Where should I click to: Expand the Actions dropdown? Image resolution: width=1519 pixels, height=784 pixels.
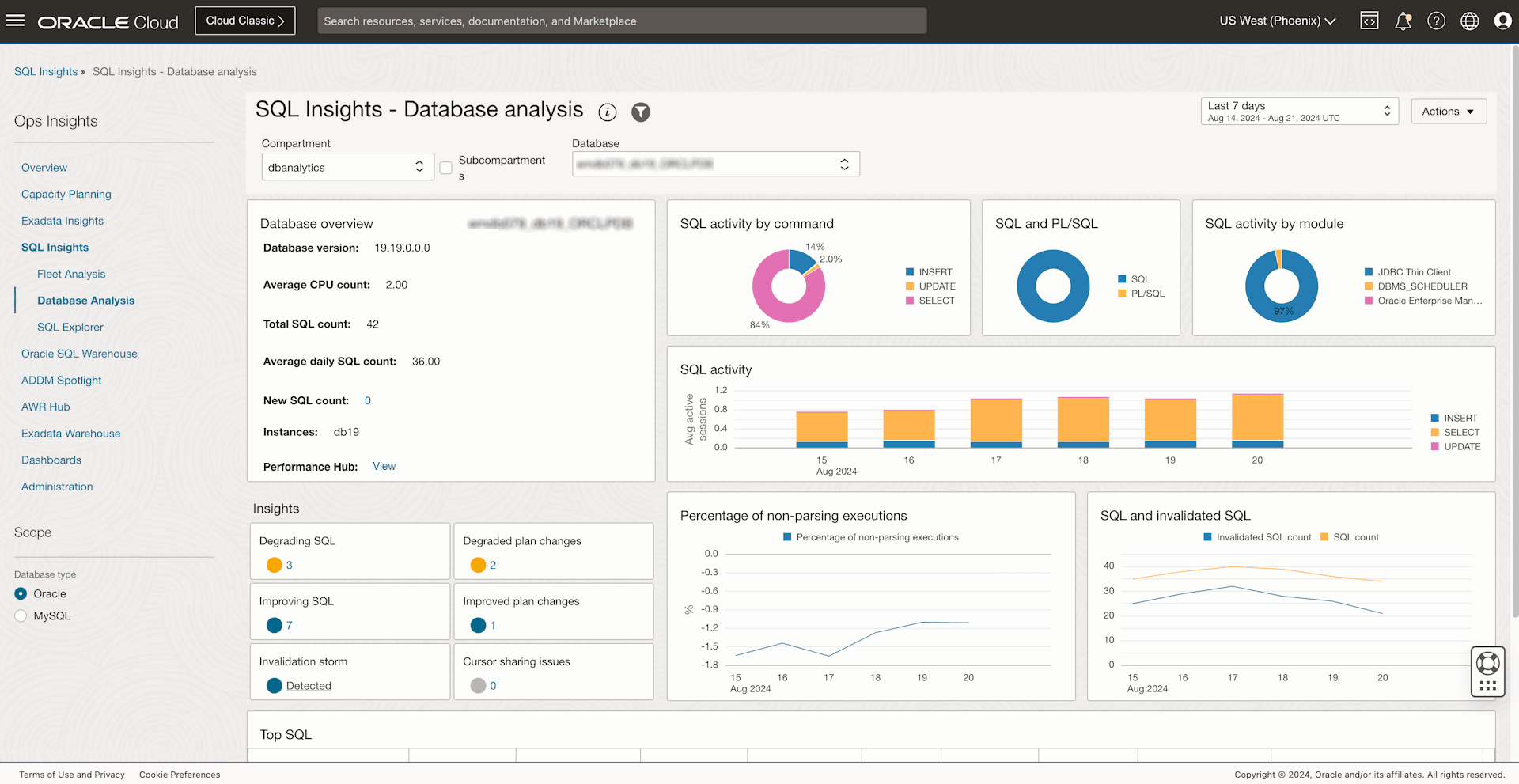coord(1448,111)
